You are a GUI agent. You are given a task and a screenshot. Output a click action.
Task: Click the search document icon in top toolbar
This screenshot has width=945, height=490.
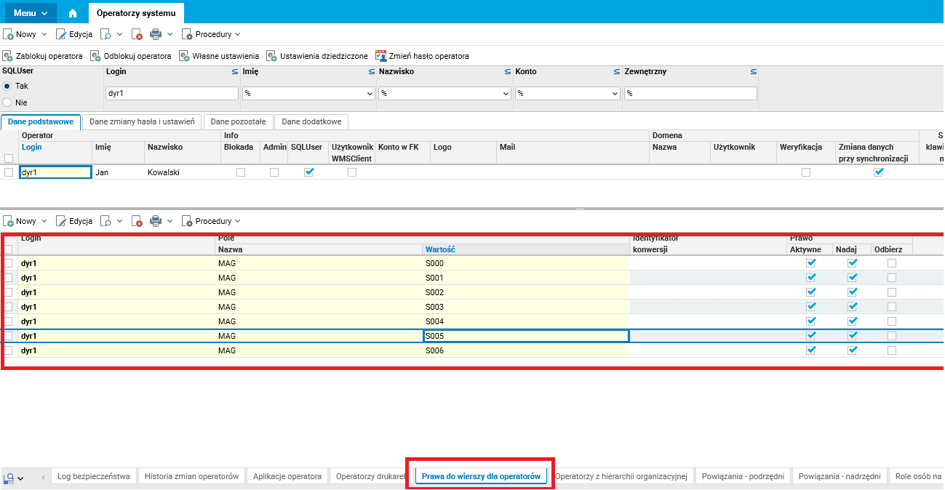tap(106, 34)
